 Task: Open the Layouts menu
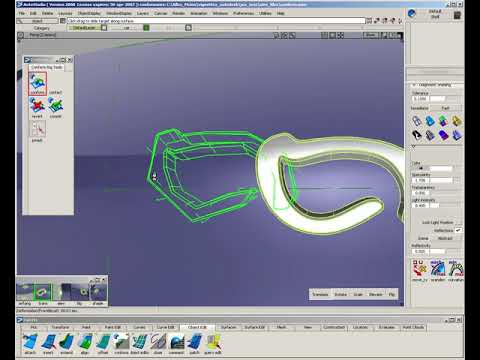(x=65, y=13)
